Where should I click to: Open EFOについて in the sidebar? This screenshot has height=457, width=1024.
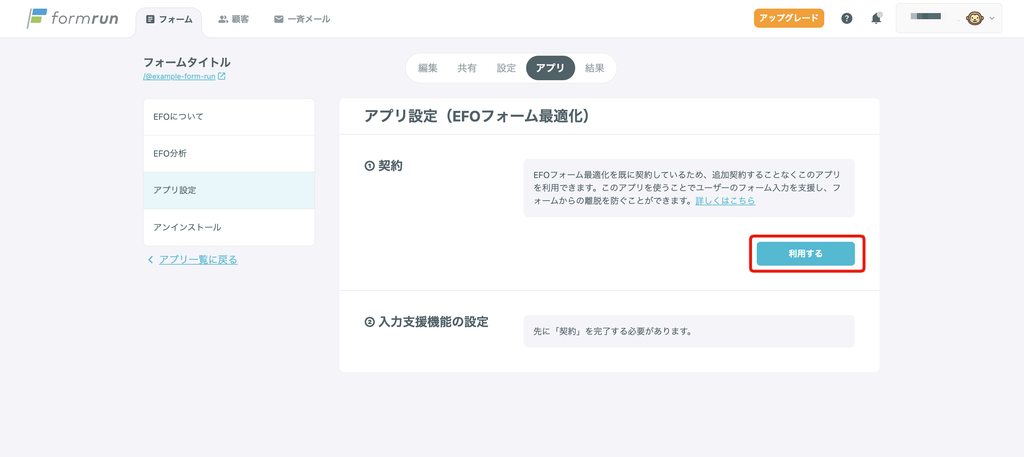(229, 117)
